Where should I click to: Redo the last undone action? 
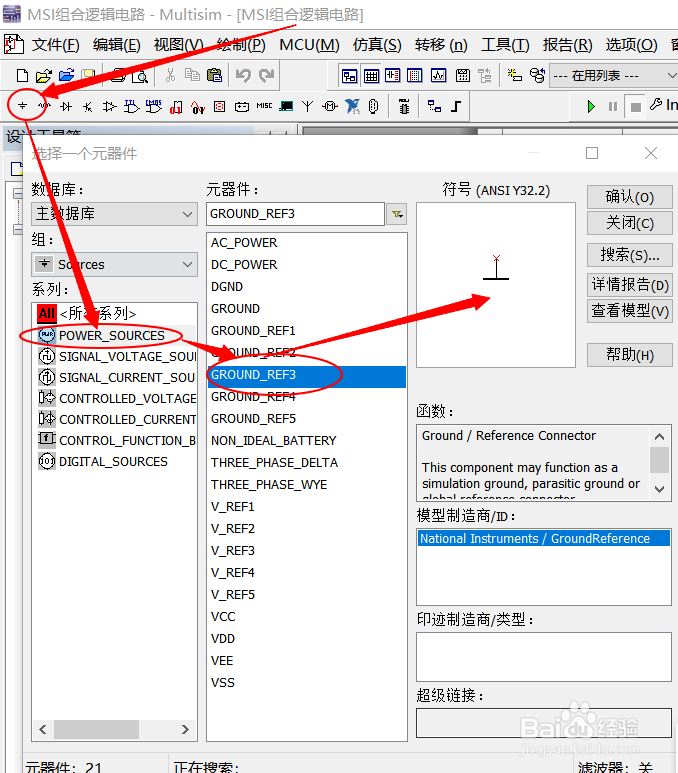[x=266, y=75]
